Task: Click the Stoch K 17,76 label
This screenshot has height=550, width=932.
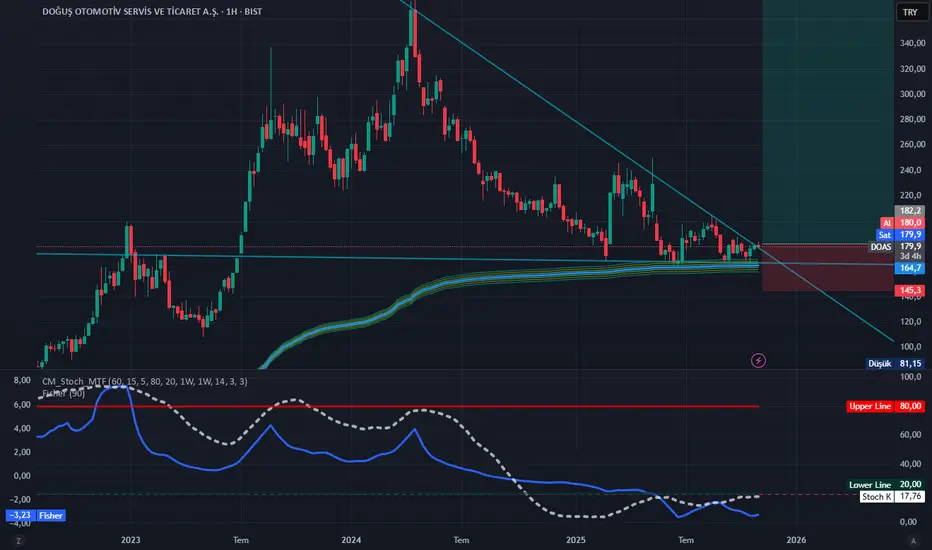Action: [x=892, y=496]
